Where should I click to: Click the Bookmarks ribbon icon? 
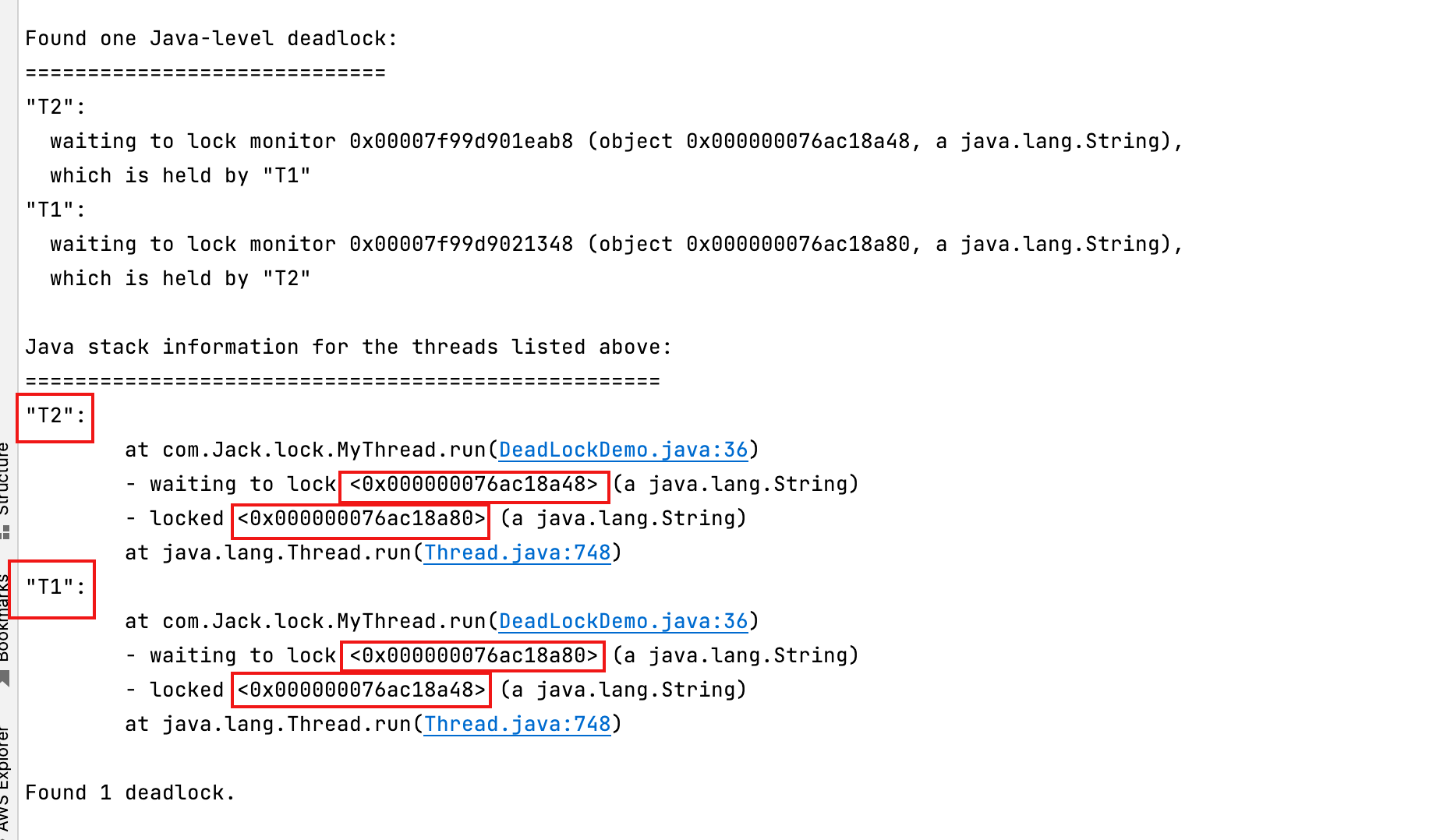click(5, 679)
